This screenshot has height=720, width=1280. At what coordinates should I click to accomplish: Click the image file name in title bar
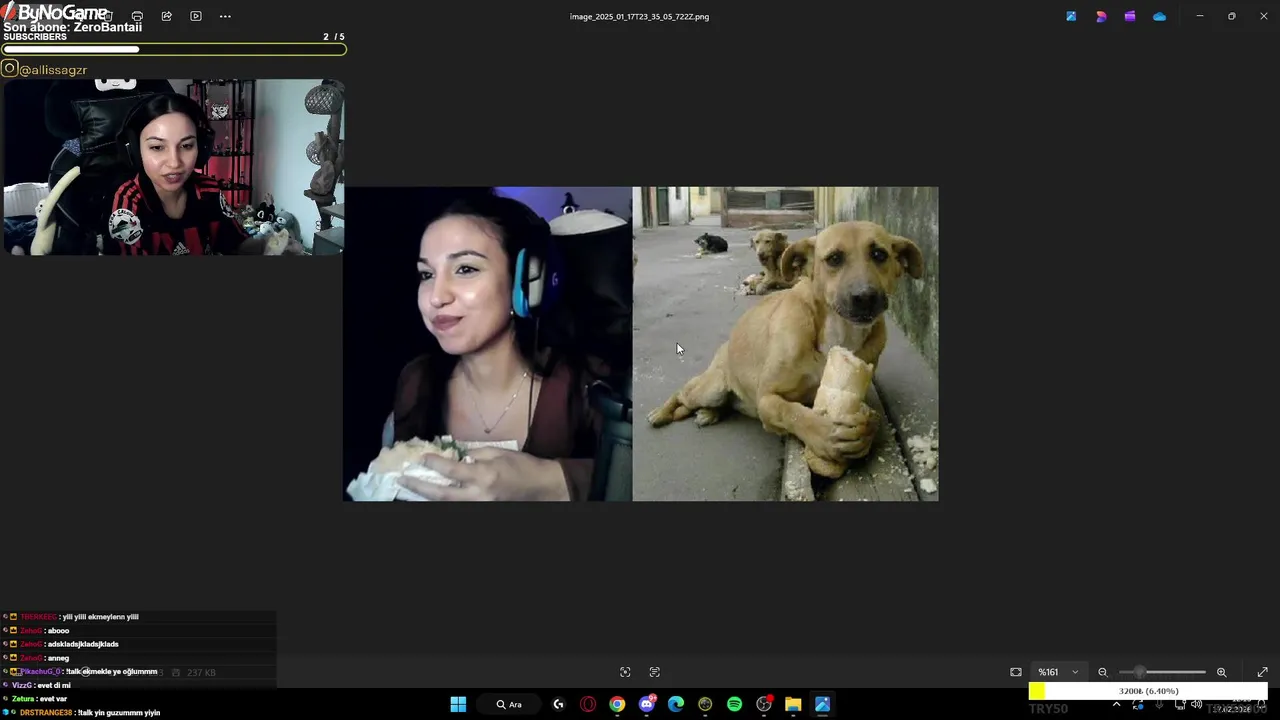click(639, 16)
